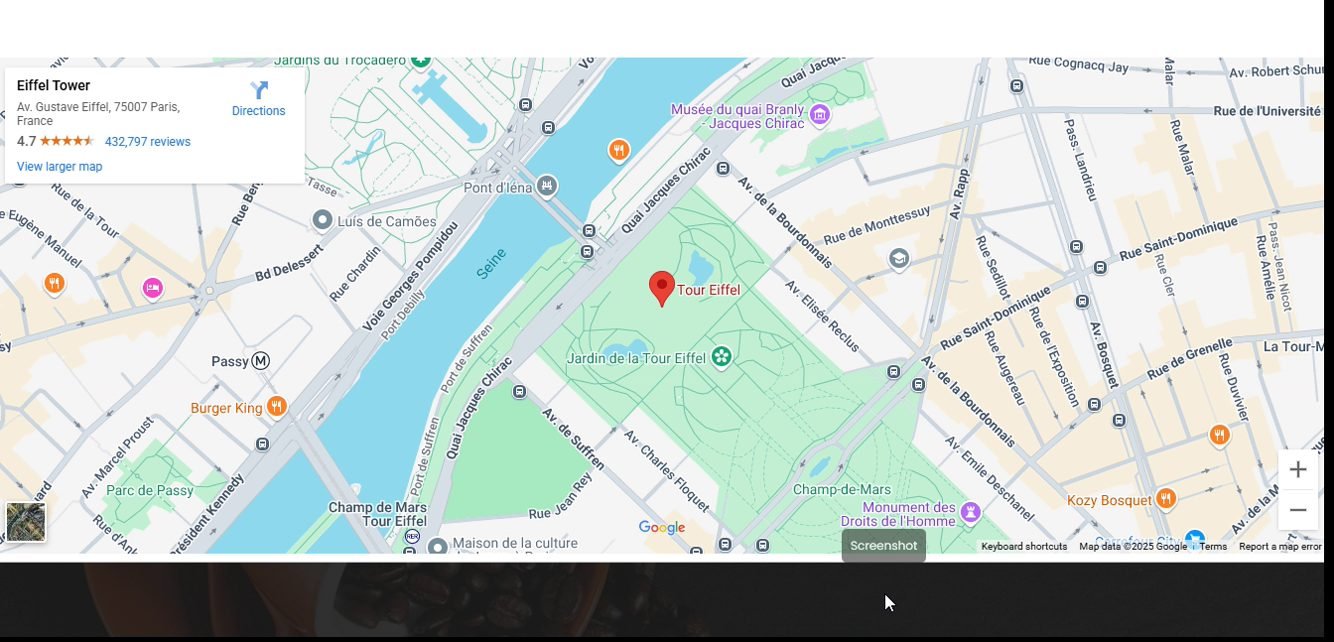This screenshot has height=642, width=1334.
Task: Click the Jardin de la Tour Eiffel park icon
Action: (x=722, y=357)
